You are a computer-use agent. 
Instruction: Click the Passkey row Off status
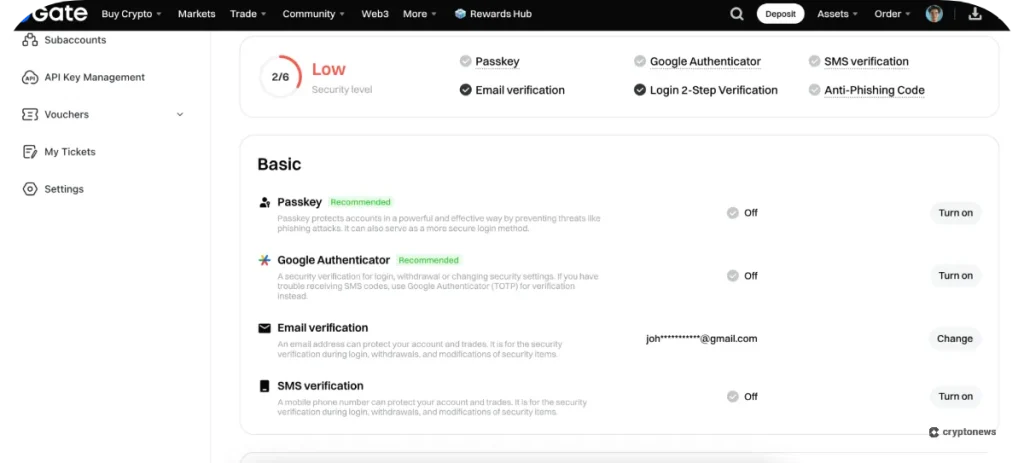(x=743, y=213)
